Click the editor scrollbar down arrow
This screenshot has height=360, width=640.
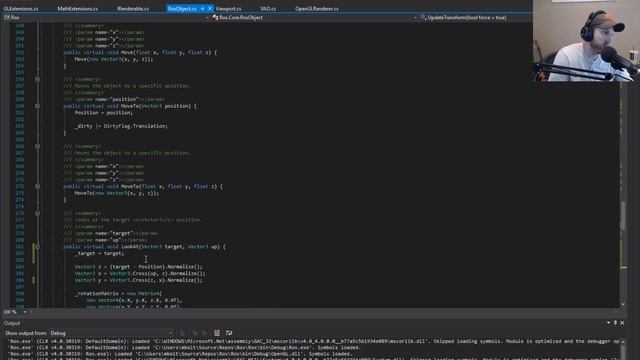(x=623, y=304)
